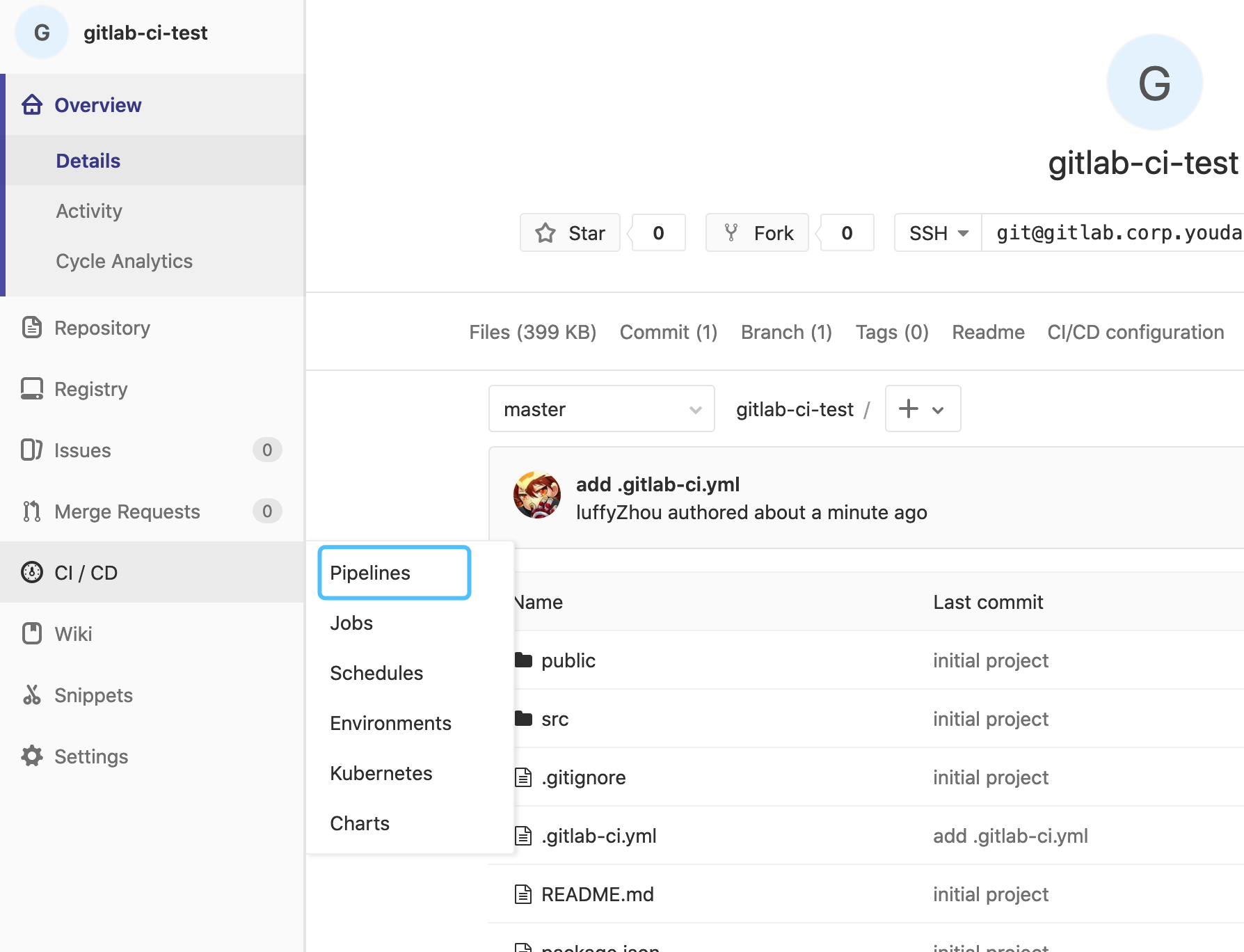The image size is (1244, 952).
Task: Open the .gitlab-ci.yml file
Action: click(x=599, y=836)
